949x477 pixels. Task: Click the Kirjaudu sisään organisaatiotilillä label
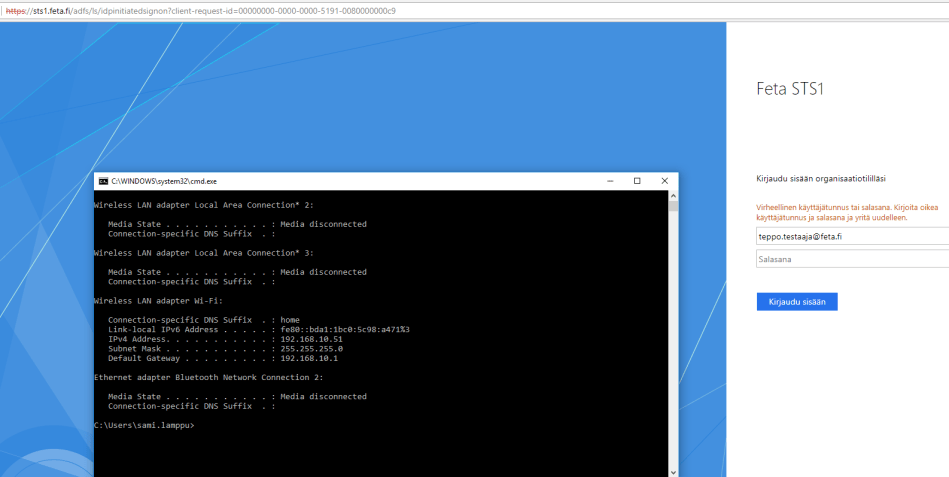click(821, 179)
